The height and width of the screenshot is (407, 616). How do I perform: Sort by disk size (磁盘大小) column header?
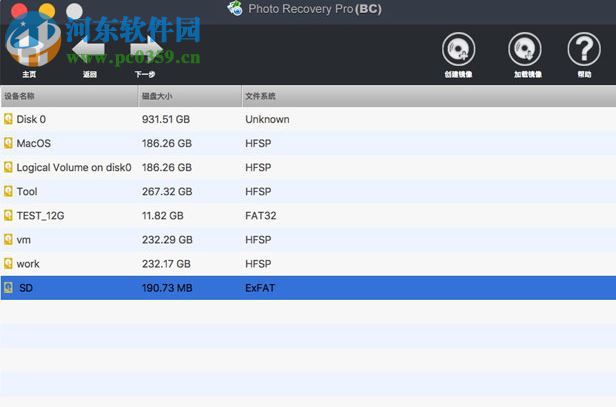click(157, 96)
